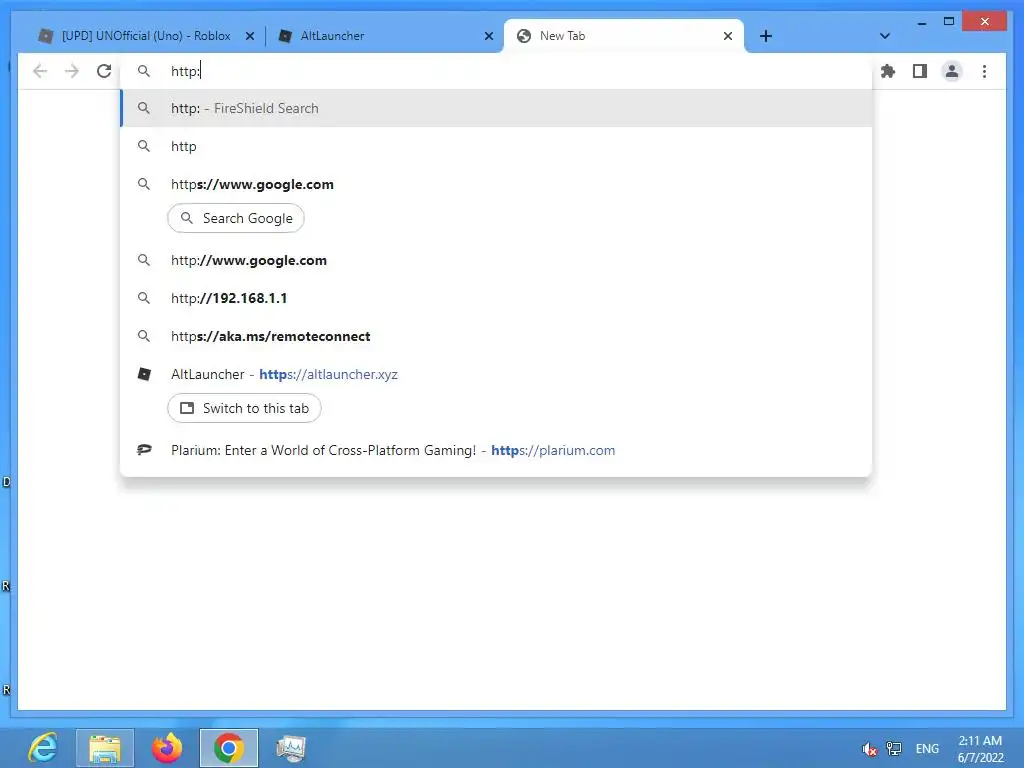This screenshot has width=1024, height=768.
Task: Select the Plarium plarium.com suggestion
Action: pyautogui.click(x=496, y=450)
